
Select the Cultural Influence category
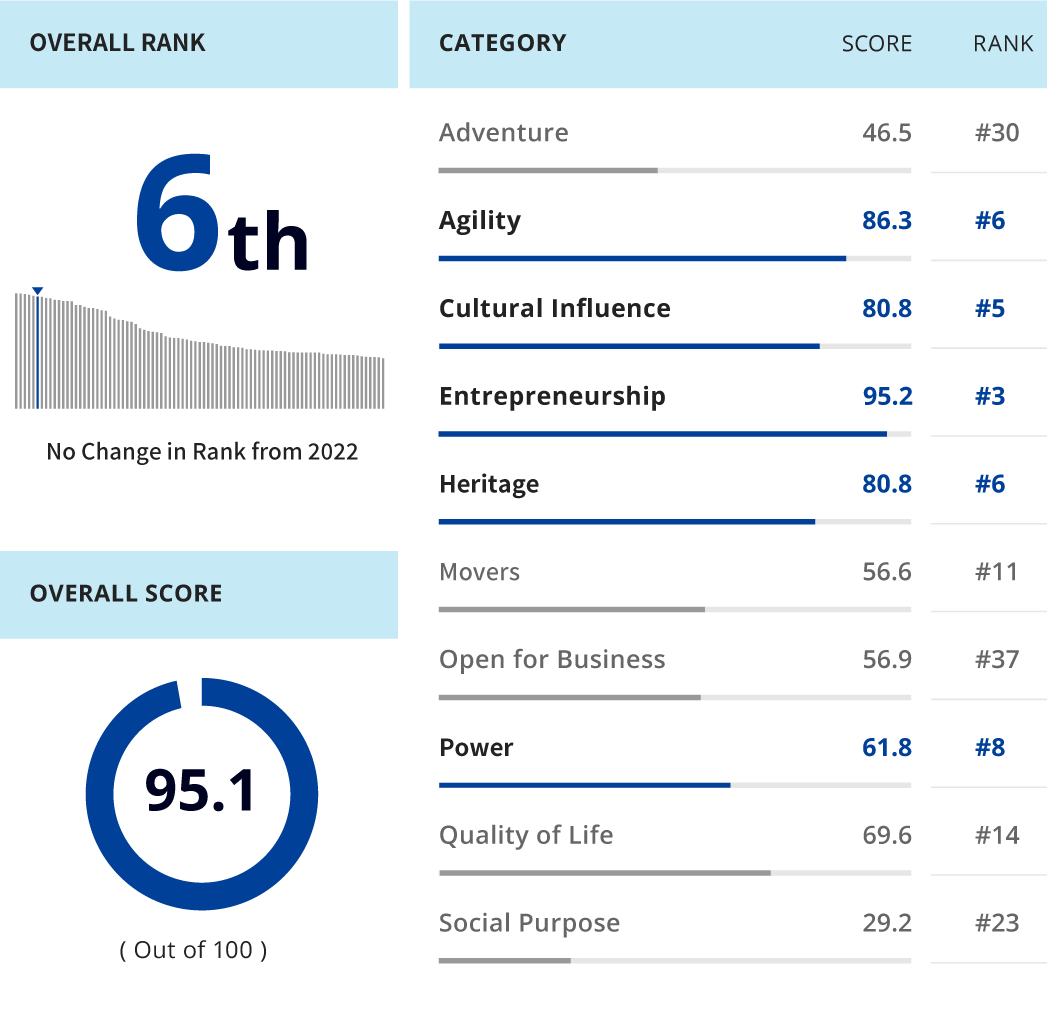pyautogui.click(x=553, y=308)
